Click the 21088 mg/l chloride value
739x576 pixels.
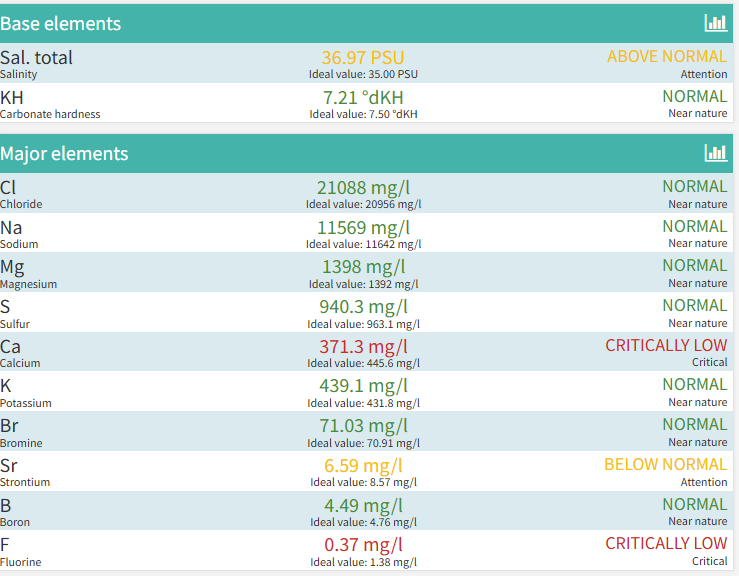(363, 188)
